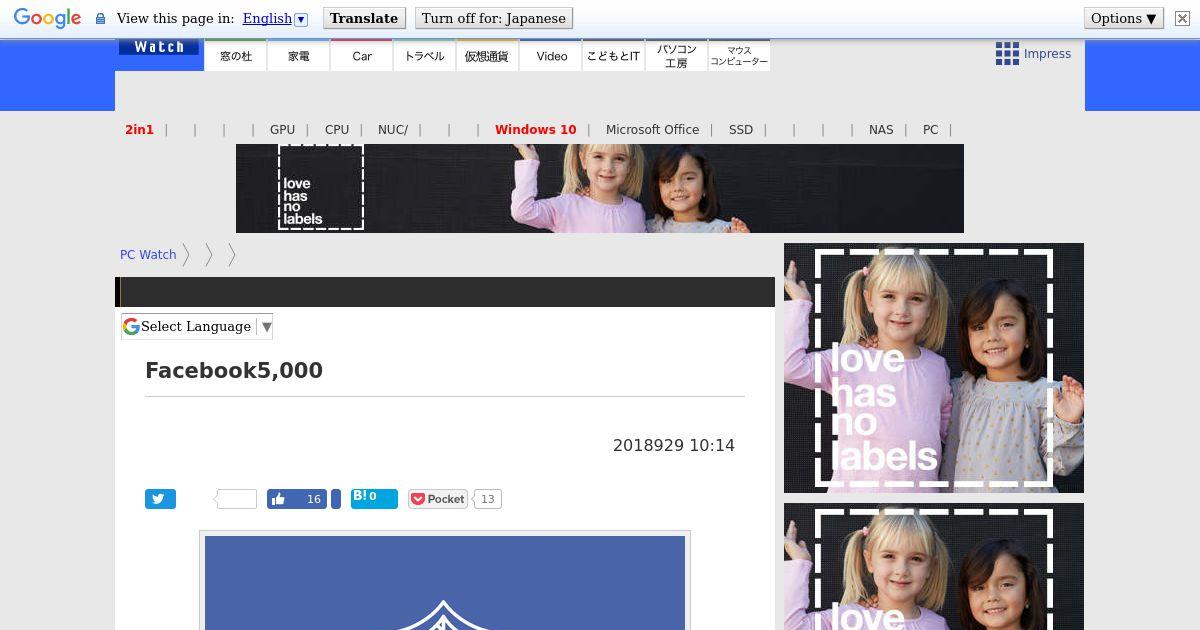Click the lock icon in translate bar
This screenshot has width=1200, height=630.
100,18
